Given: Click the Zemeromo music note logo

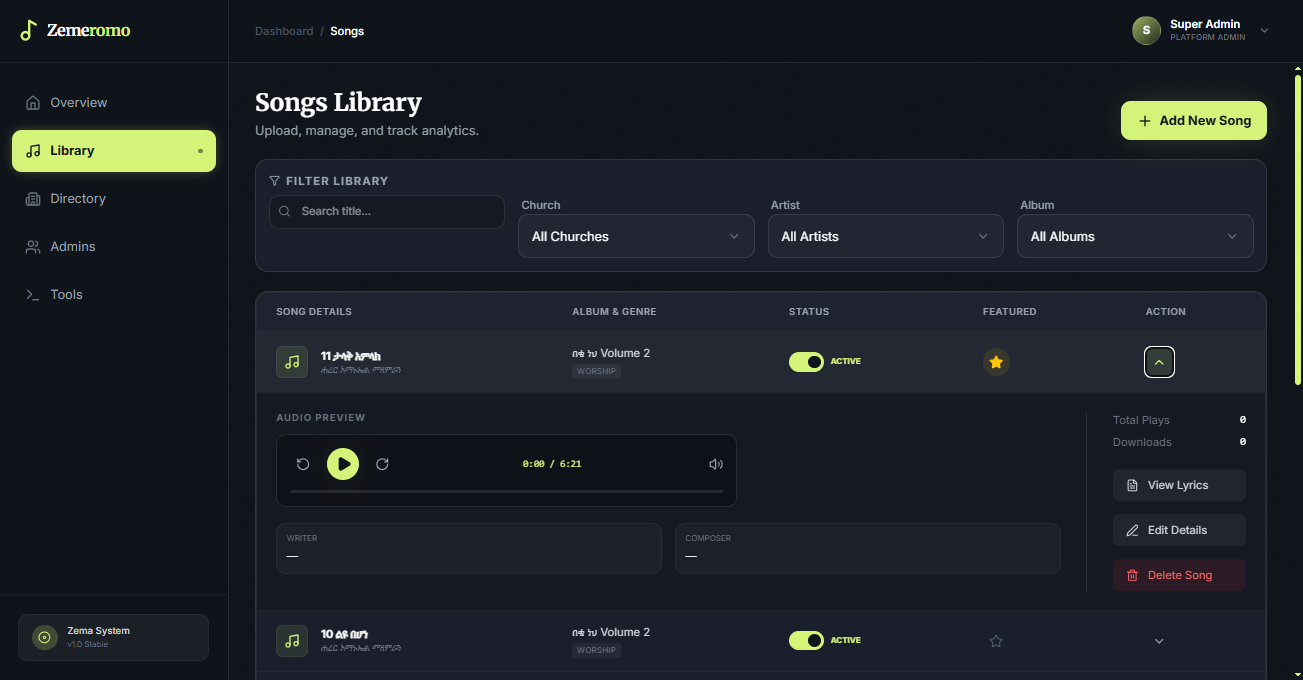Looking at the screenshot, I should [x=28, y=30].
